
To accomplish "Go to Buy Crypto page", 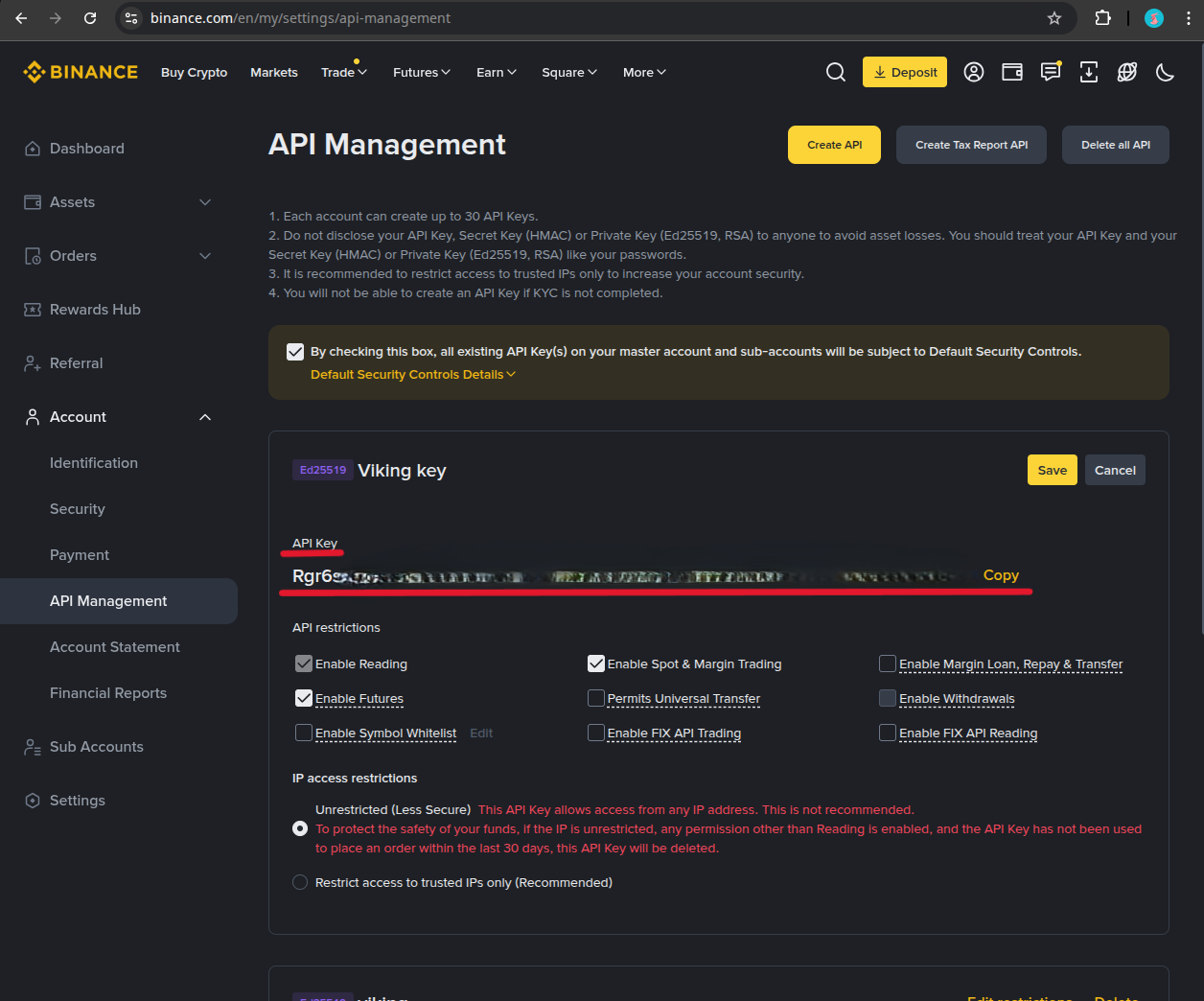I will pyautogui.click(x=194, y=72).
